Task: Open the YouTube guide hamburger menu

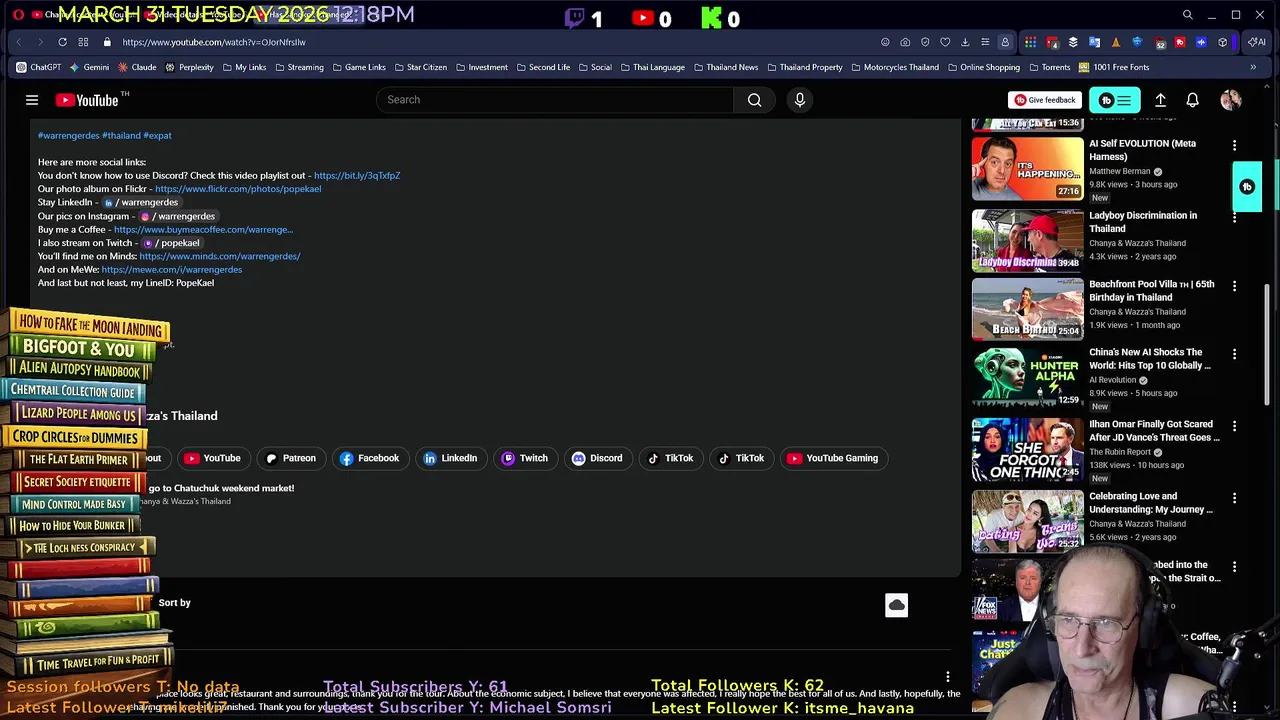Action: point(32,100)
